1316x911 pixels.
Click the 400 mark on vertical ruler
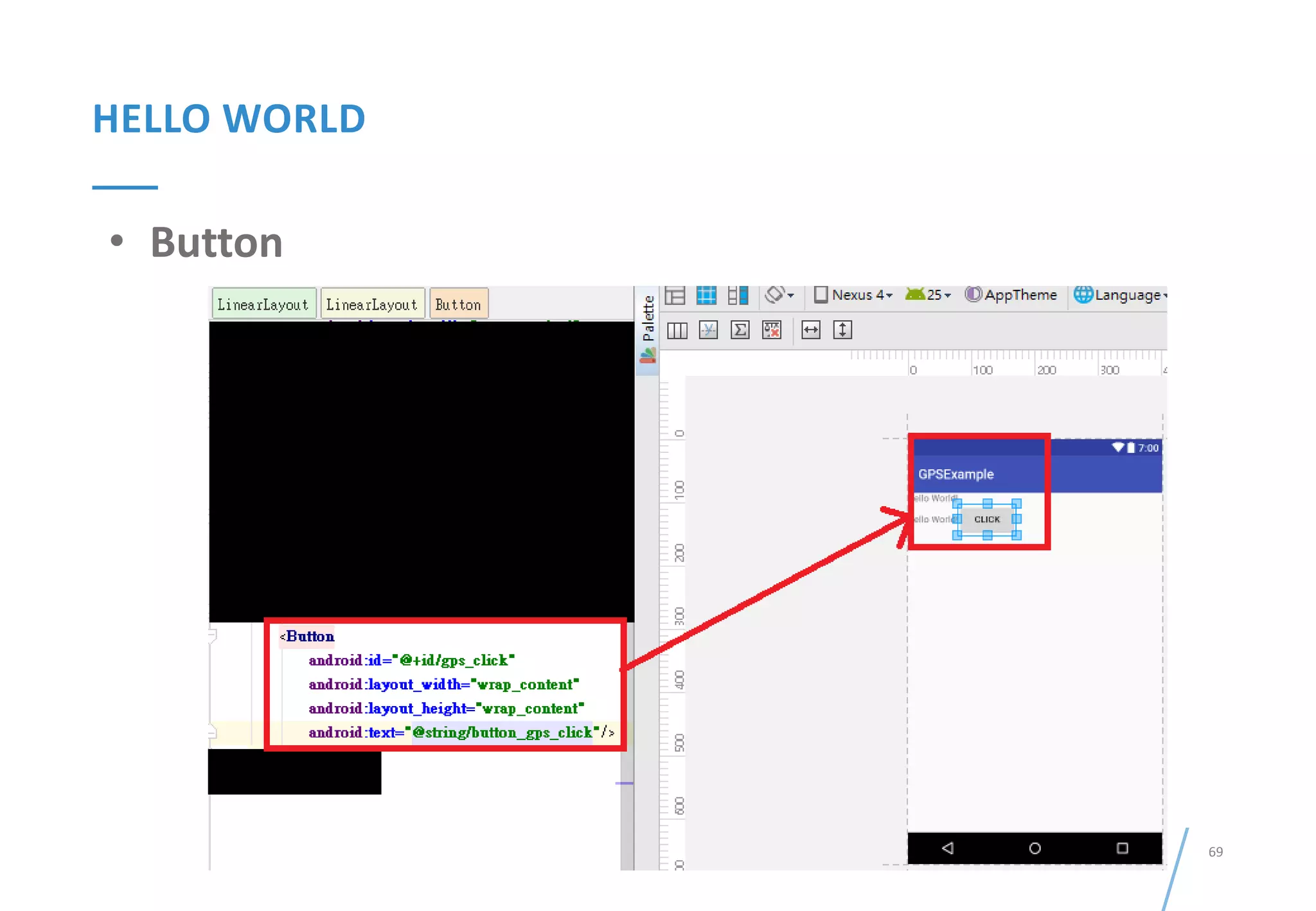pyautogui.click(x=679, y=679)
